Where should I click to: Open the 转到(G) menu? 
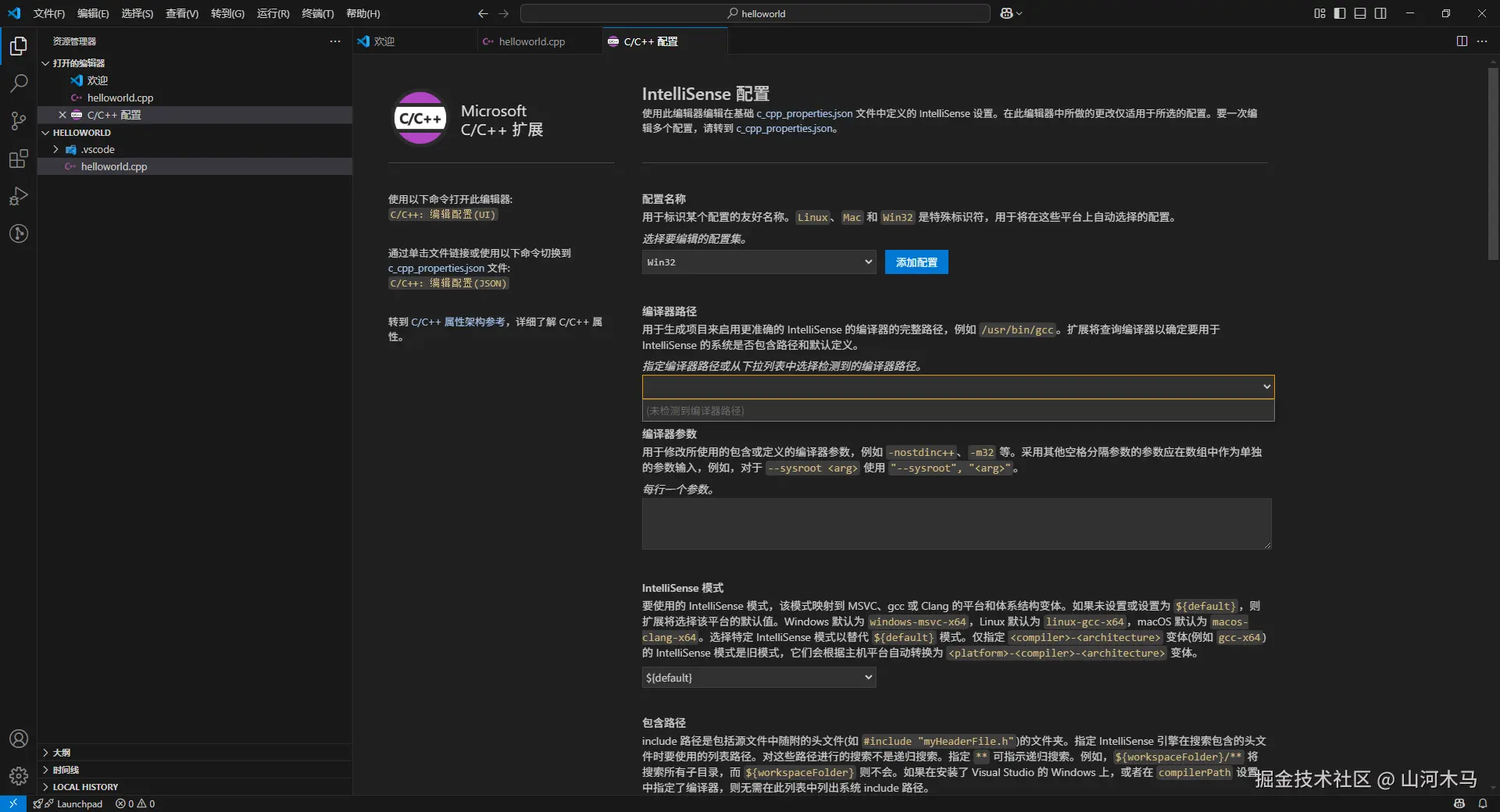pos(227,13)
